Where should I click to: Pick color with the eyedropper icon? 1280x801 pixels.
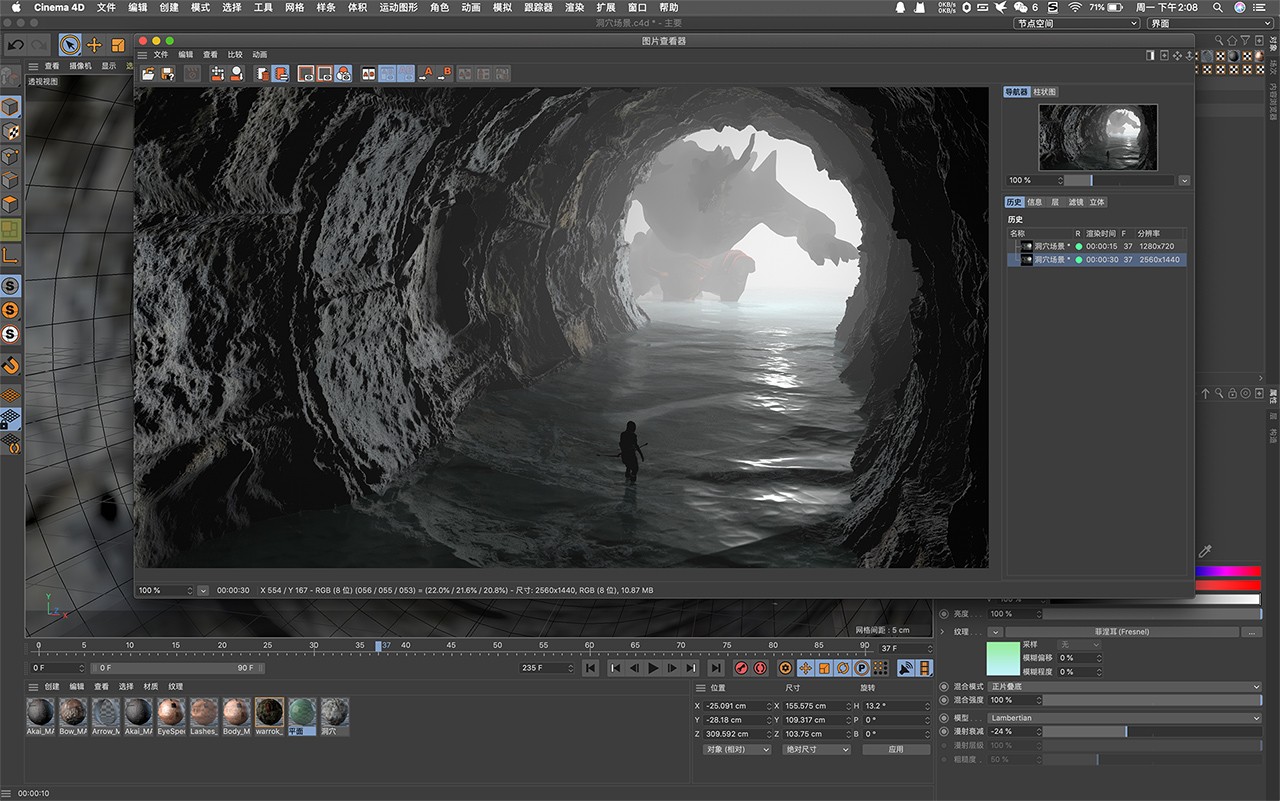(1205, 551)
